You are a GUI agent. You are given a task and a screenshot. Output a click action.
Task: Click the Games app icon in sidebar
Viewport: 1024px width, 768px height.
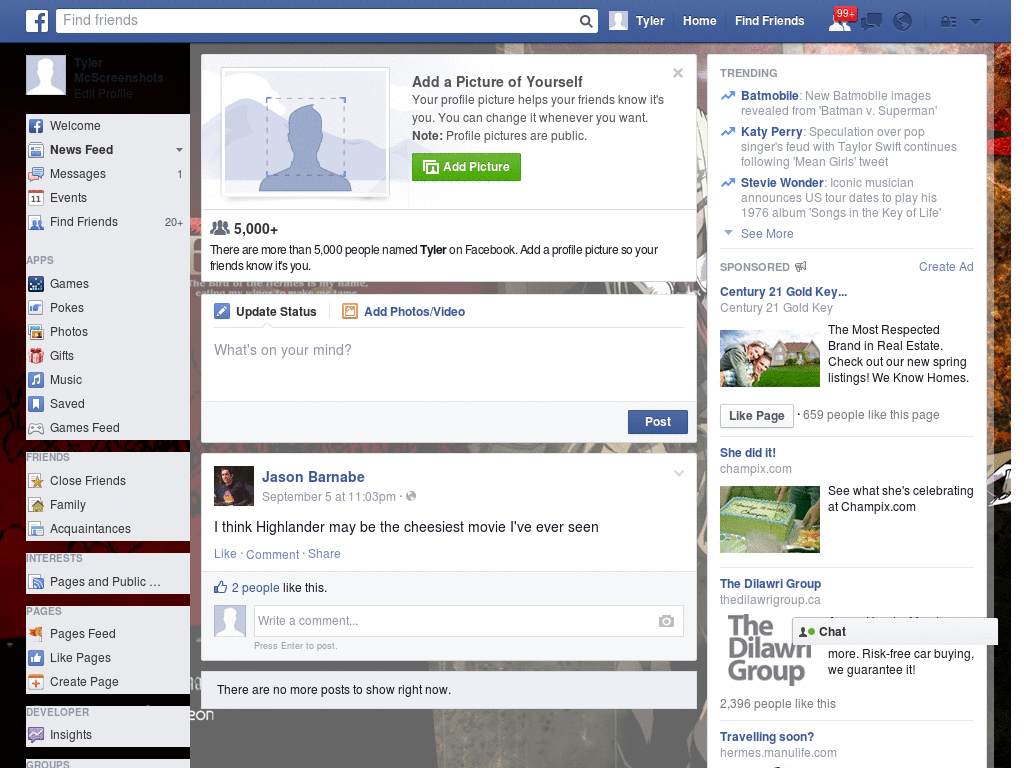(36, 284)
